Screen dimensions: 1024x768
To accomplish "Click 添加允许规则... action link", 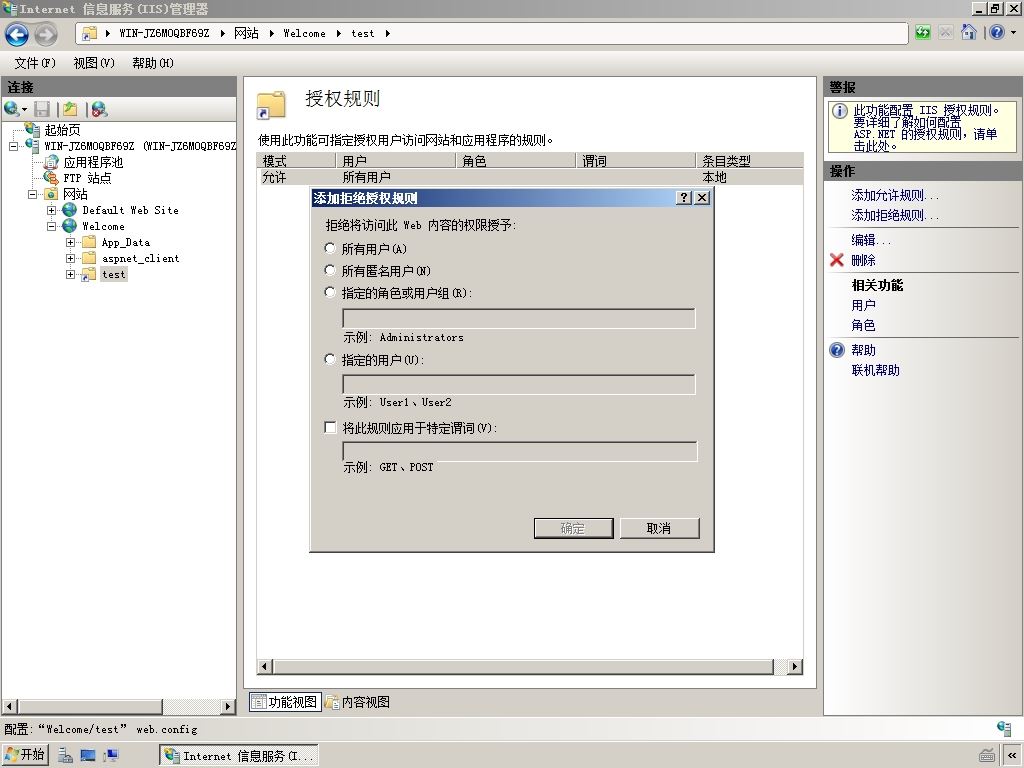I will point(895,195).
